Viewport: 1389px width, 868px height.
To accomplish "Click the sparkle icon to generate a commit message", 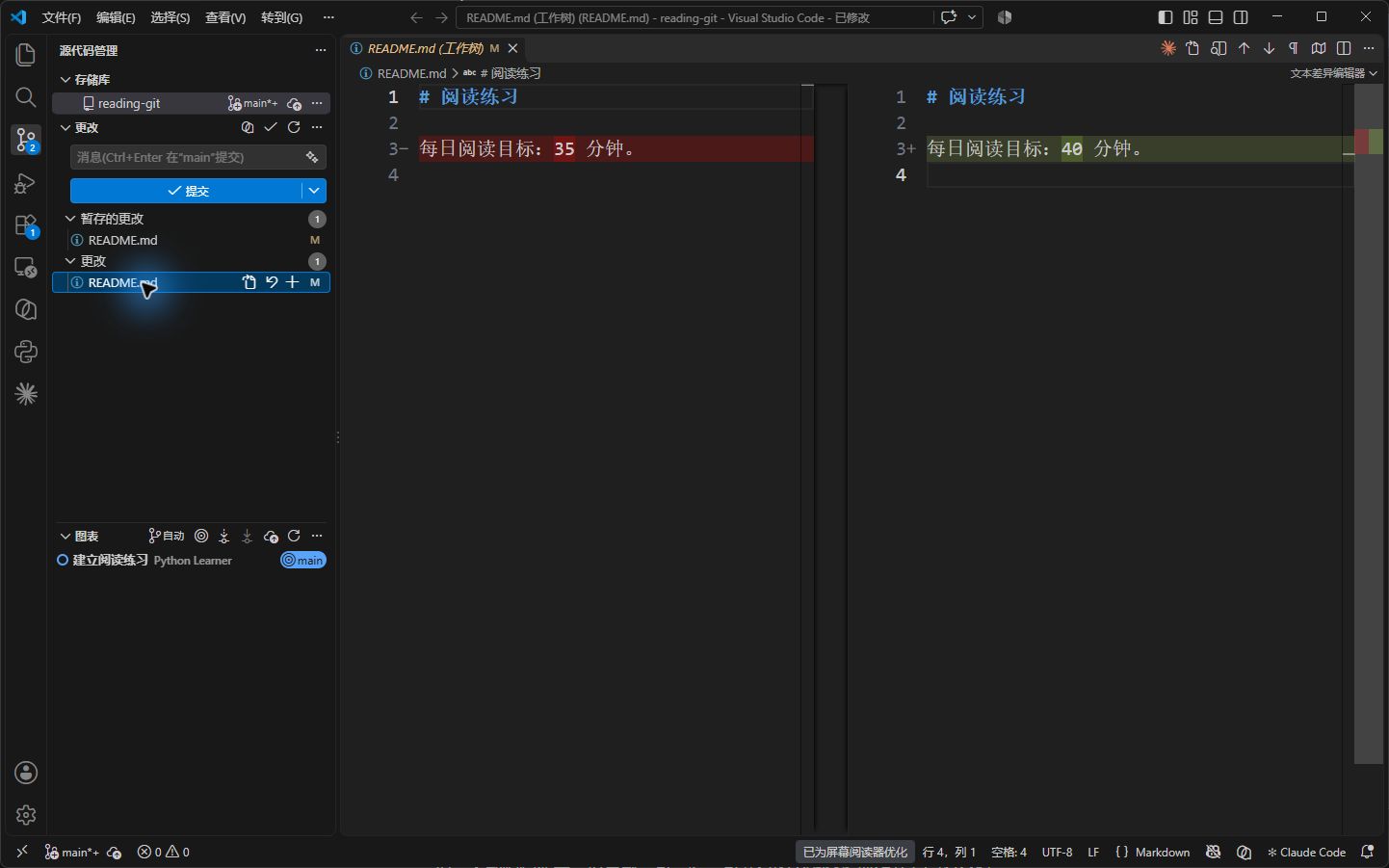I will [x=312, y=157].
